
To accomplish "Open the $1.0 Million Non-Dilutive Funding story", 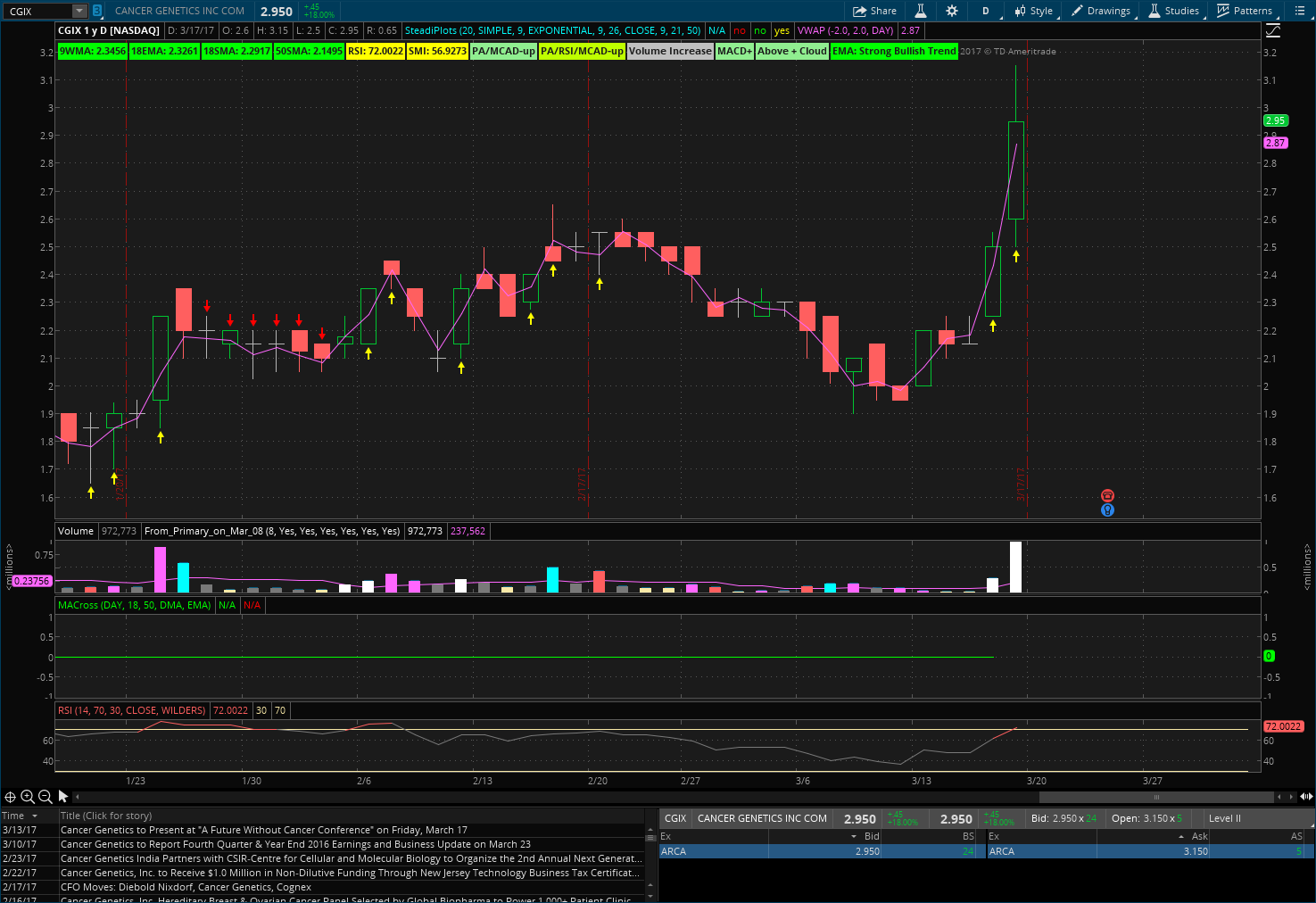I will tap(351, 873).
